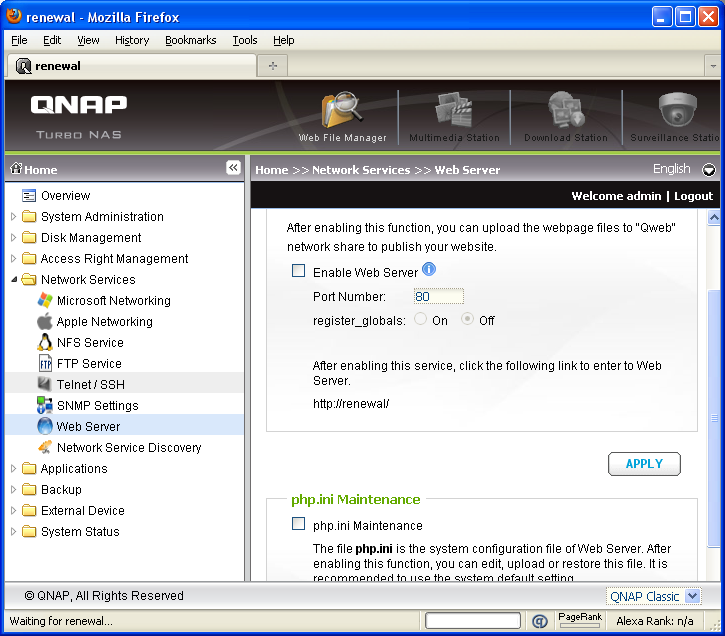Expand the System Administration tree node
This screenshot has width=725, height=636.
13,217
